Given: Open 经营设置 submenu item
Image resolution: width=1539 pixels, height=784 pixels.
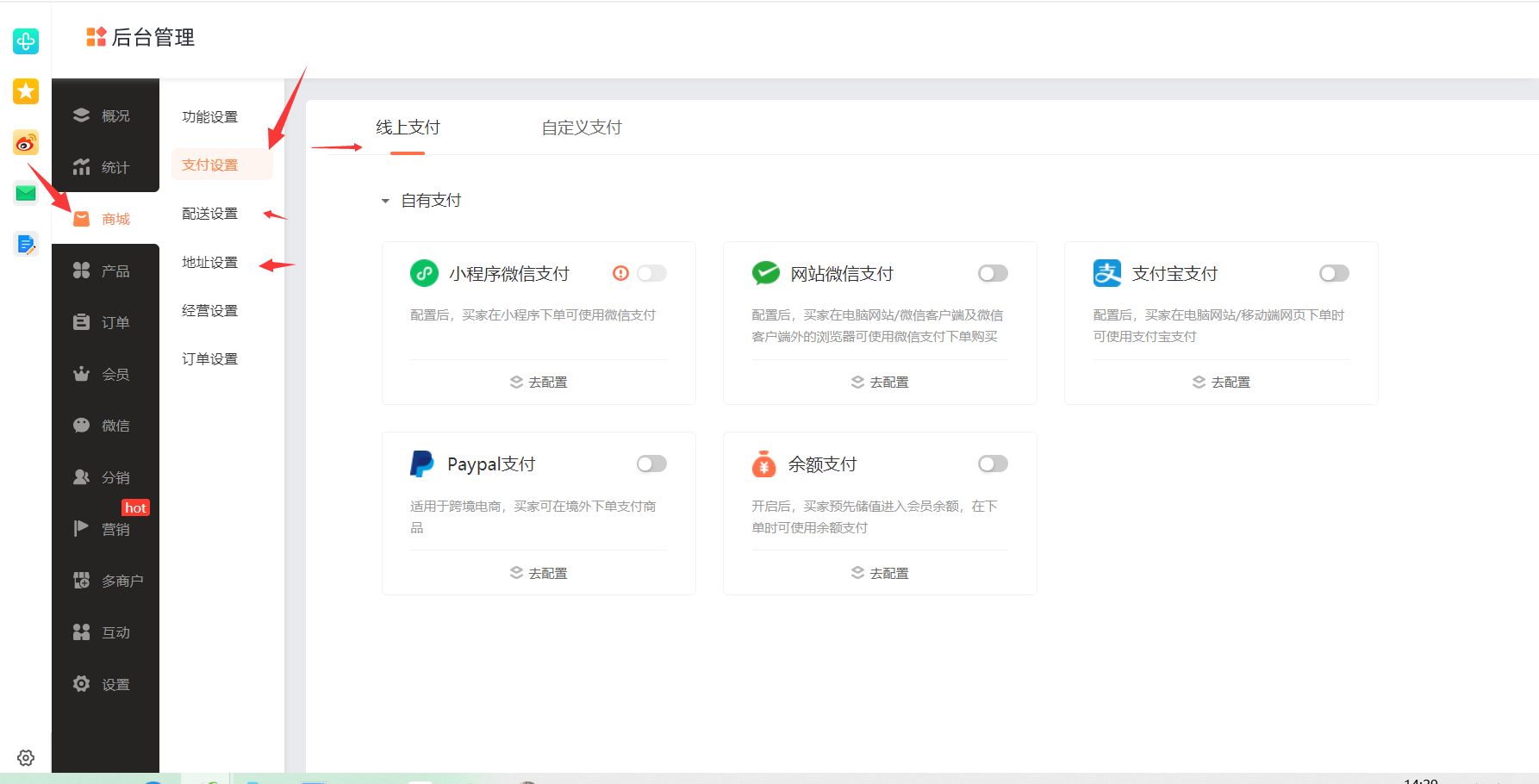Looking at the screenshot, I should click(209, 310).
